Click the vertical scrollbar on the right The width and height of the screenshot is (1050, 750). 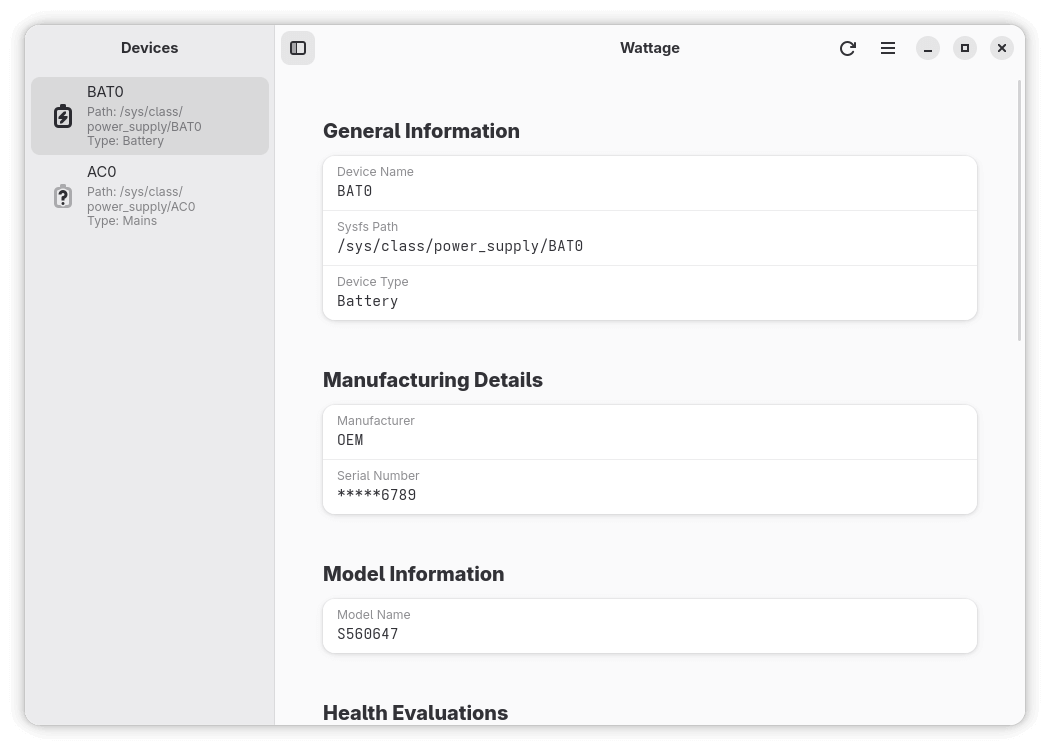point(1020,210)
